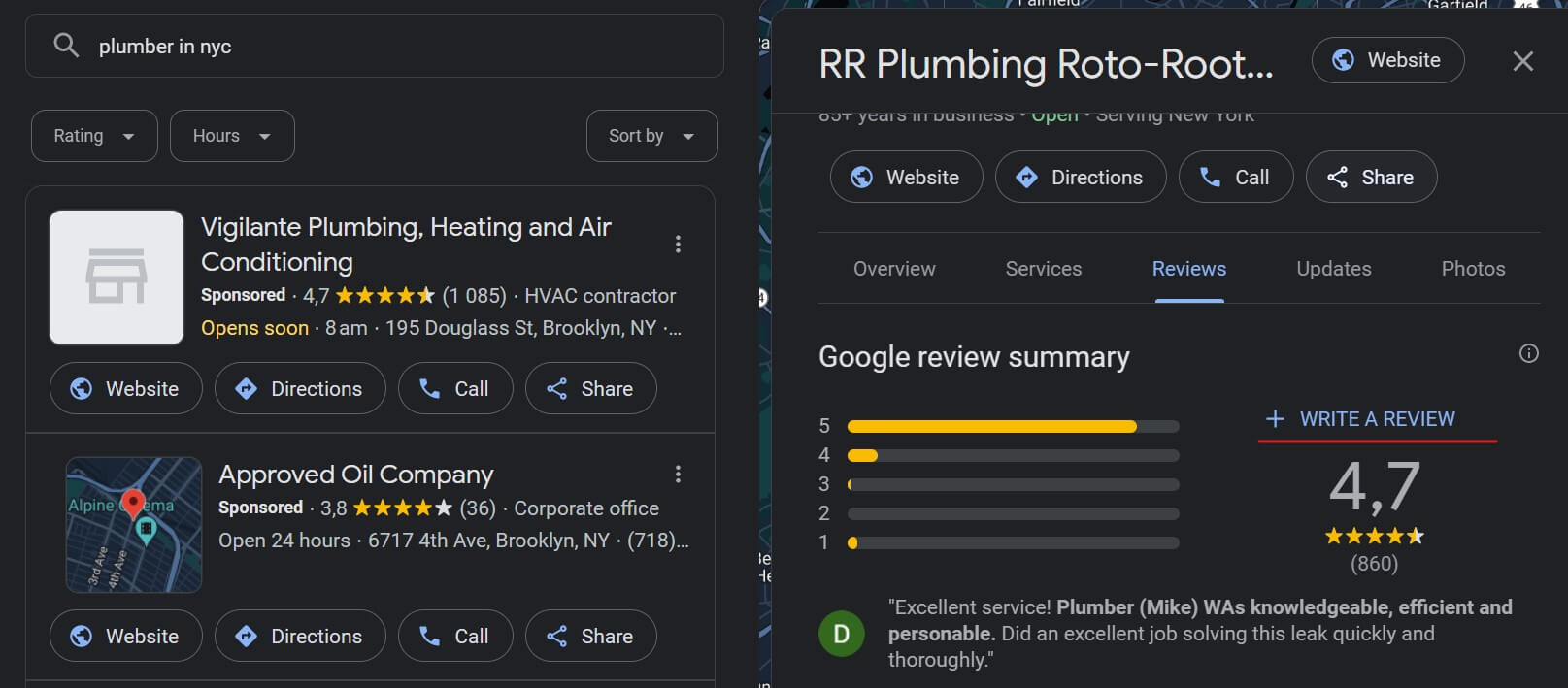Open the Photos tab
This screenshot has height=688, width=1568.
point(1473,269)
